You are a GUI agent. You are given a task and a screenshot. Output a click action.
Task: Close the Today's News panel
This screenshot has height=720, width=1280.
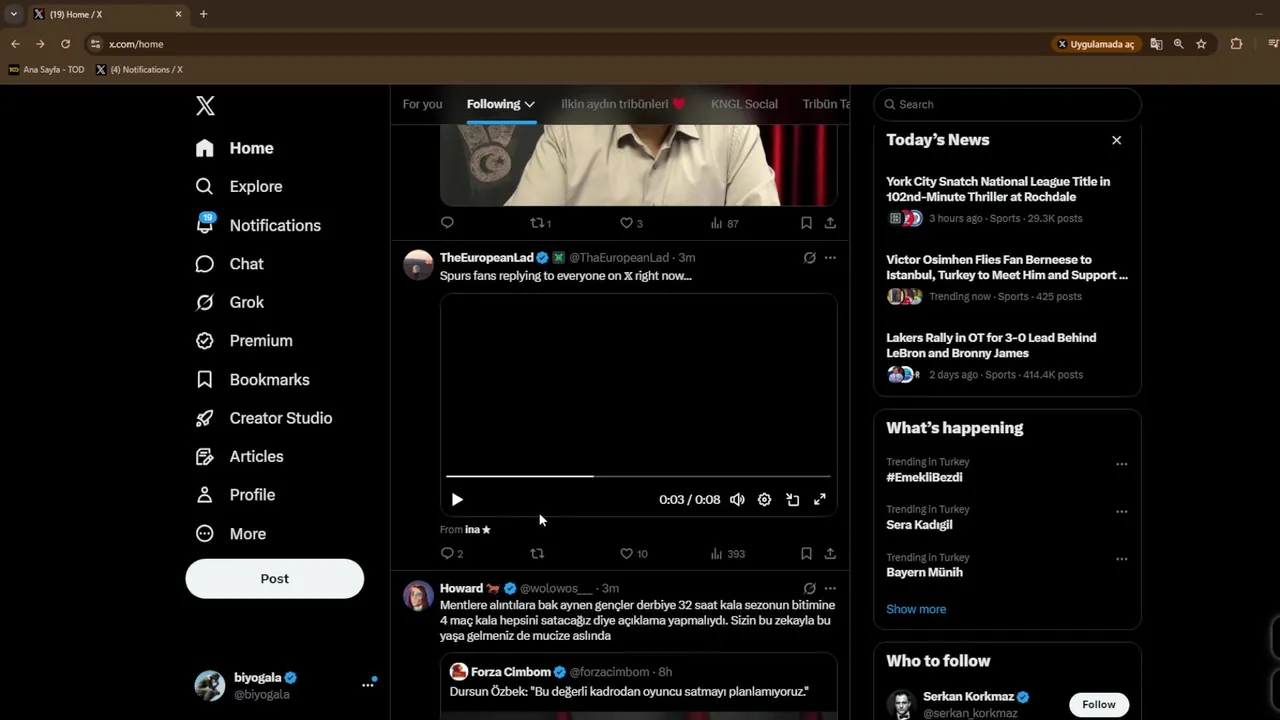click(1116, 140)
